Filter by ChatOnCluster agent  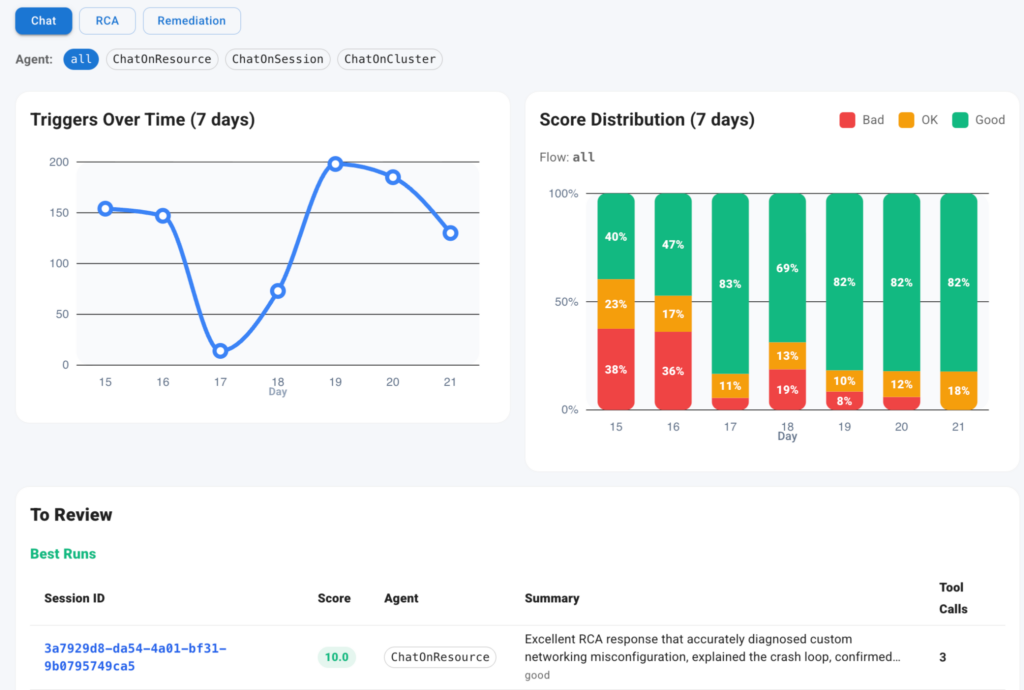(390, 59)
